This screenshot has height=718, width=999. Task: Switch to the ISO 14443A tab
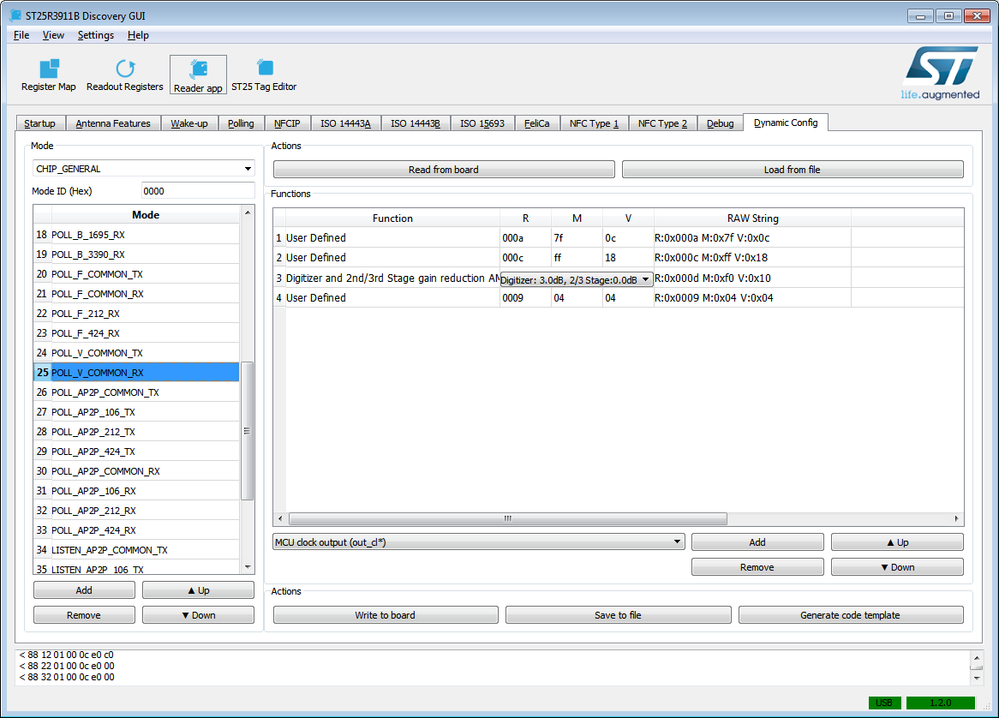[x=345, y=124]
